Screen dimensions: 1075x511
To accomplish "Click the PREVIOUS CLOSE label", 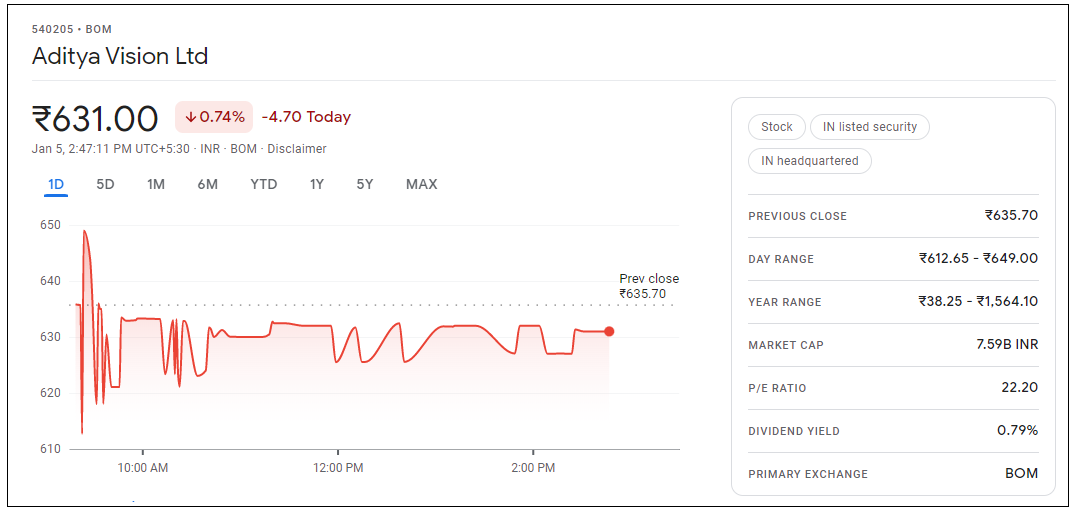I will [x=798, y=216].
